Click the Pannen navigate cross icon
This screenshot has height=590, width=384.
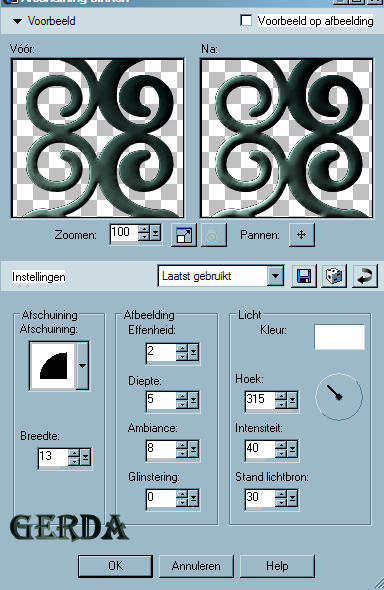pyautogui.click(x=302, y=235)
